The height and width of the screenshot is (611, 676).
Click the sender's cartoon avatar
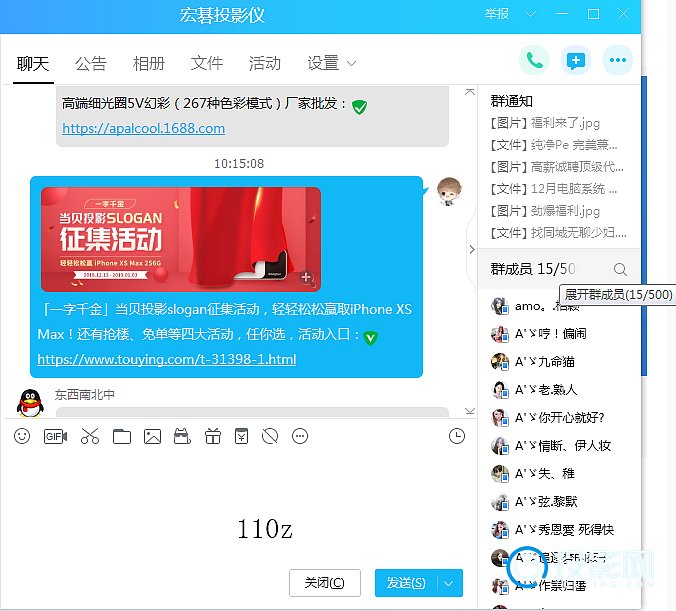click(x=449, y=191)
